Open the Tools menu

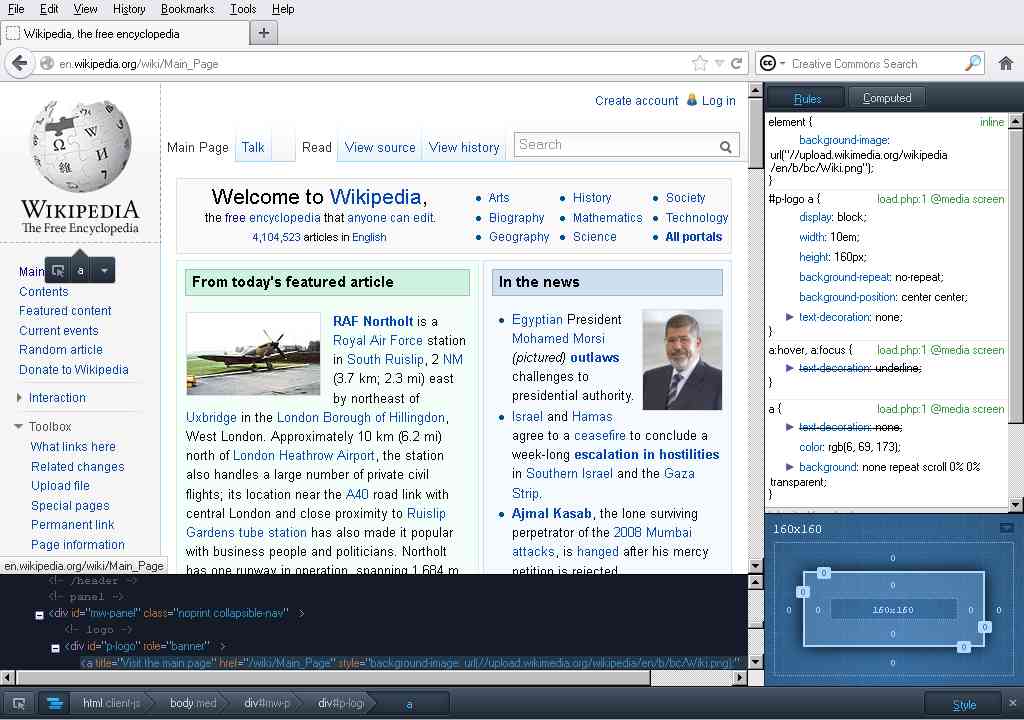click(x=243, y=9)
